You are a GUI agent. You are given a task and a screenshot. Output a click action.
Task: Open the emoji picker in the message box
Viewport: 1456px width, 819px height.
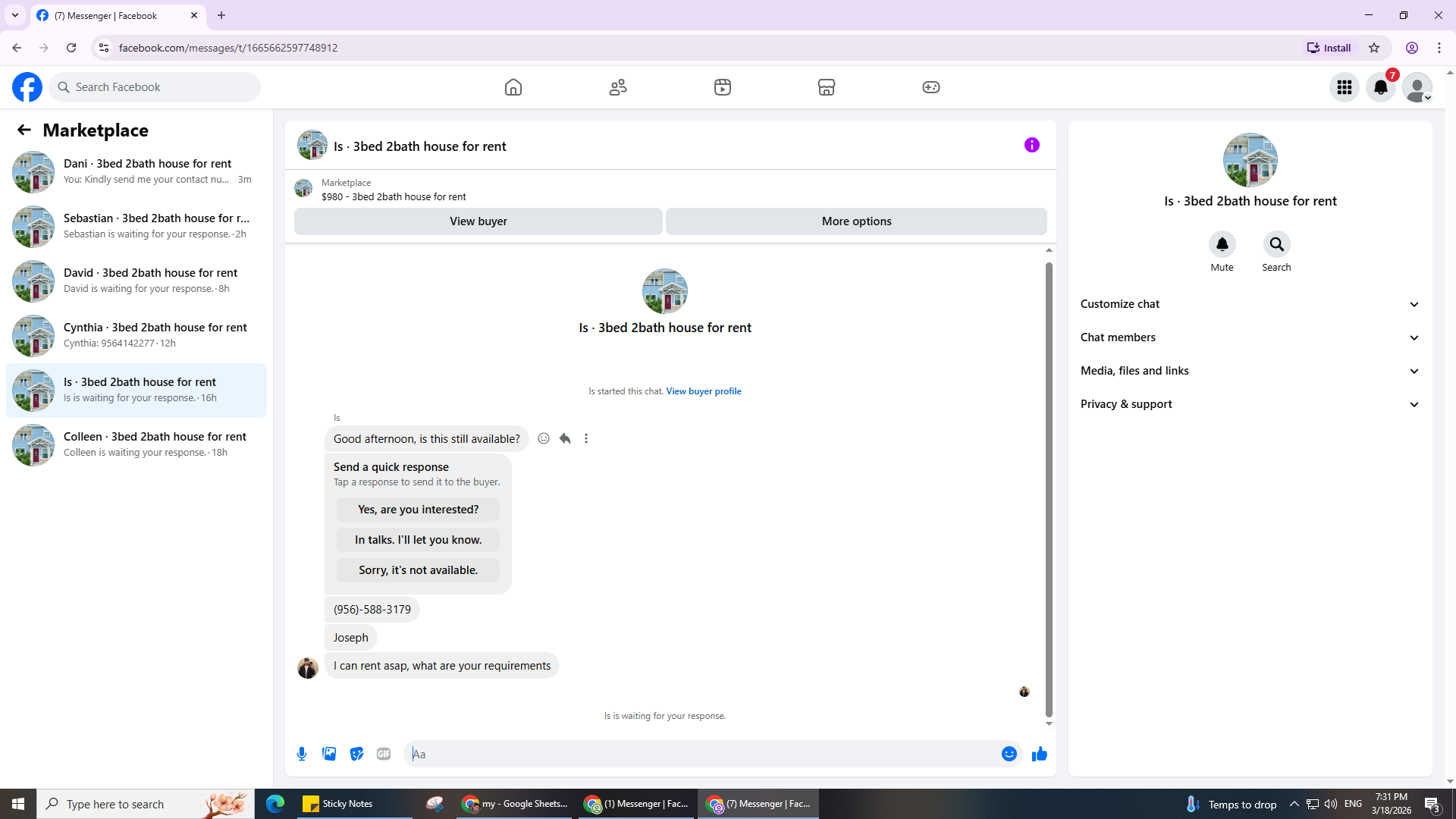click(x=1009, y=754)
